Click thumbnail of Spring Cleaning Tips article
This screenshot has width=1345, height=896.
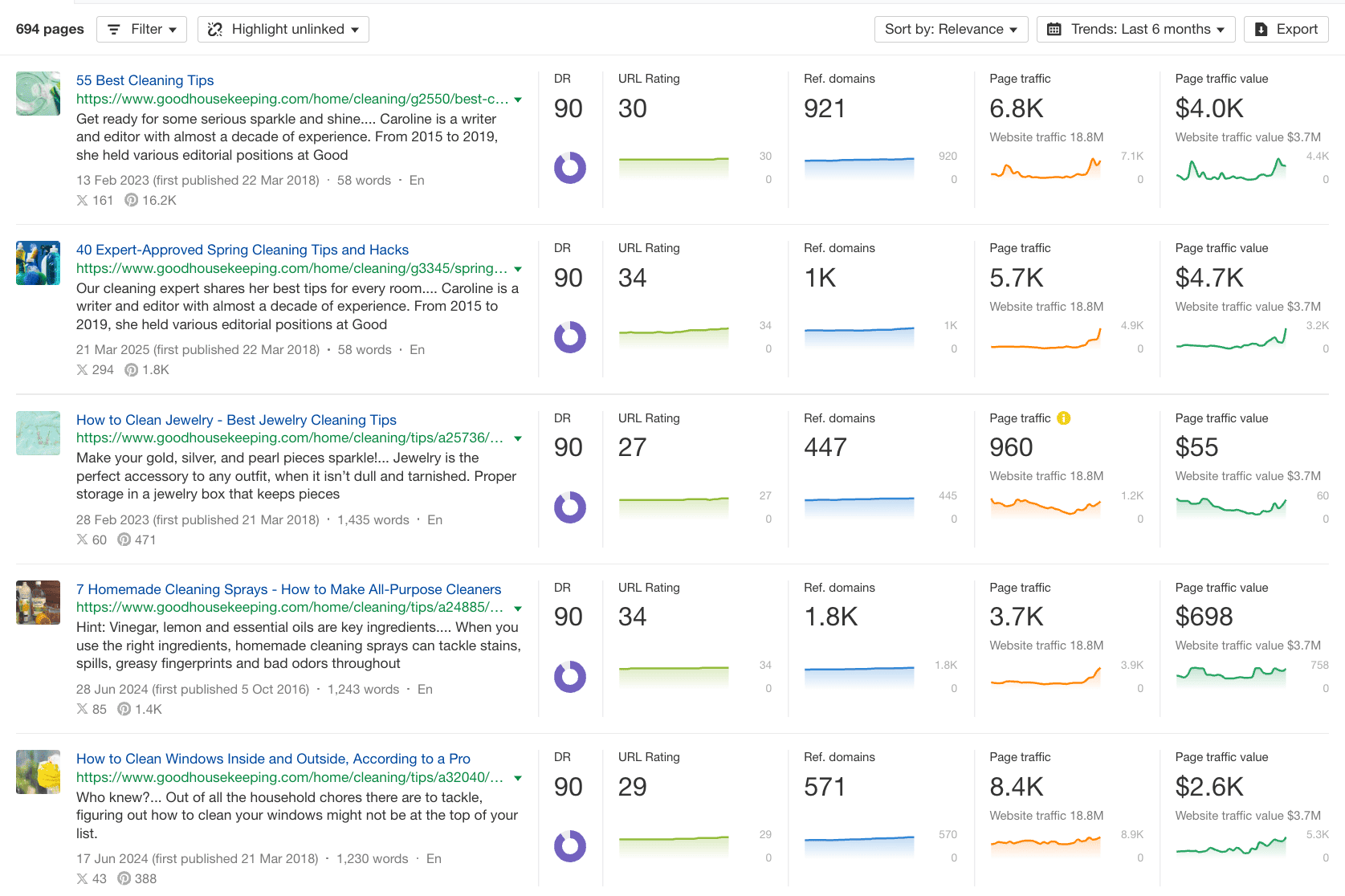pos(38,263)
